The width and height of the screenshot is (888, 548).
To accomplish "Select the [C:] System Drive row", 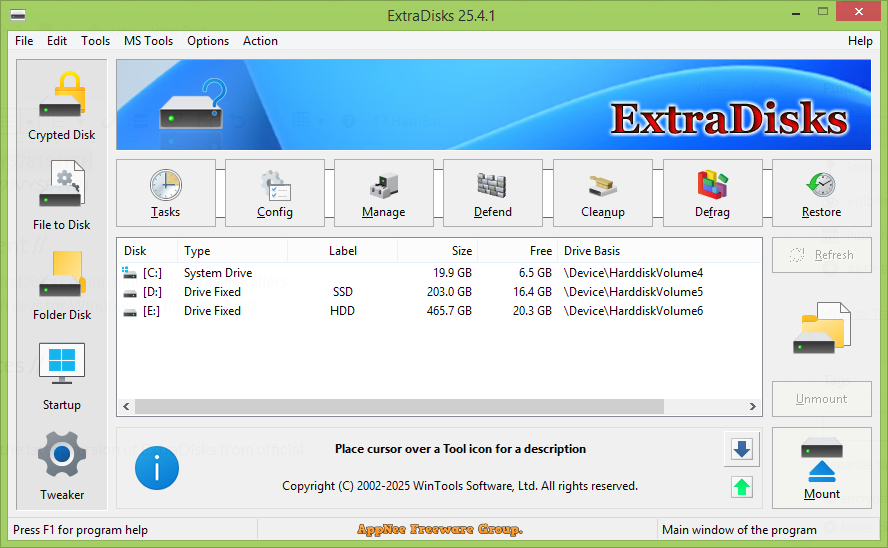I will (439, 273).
